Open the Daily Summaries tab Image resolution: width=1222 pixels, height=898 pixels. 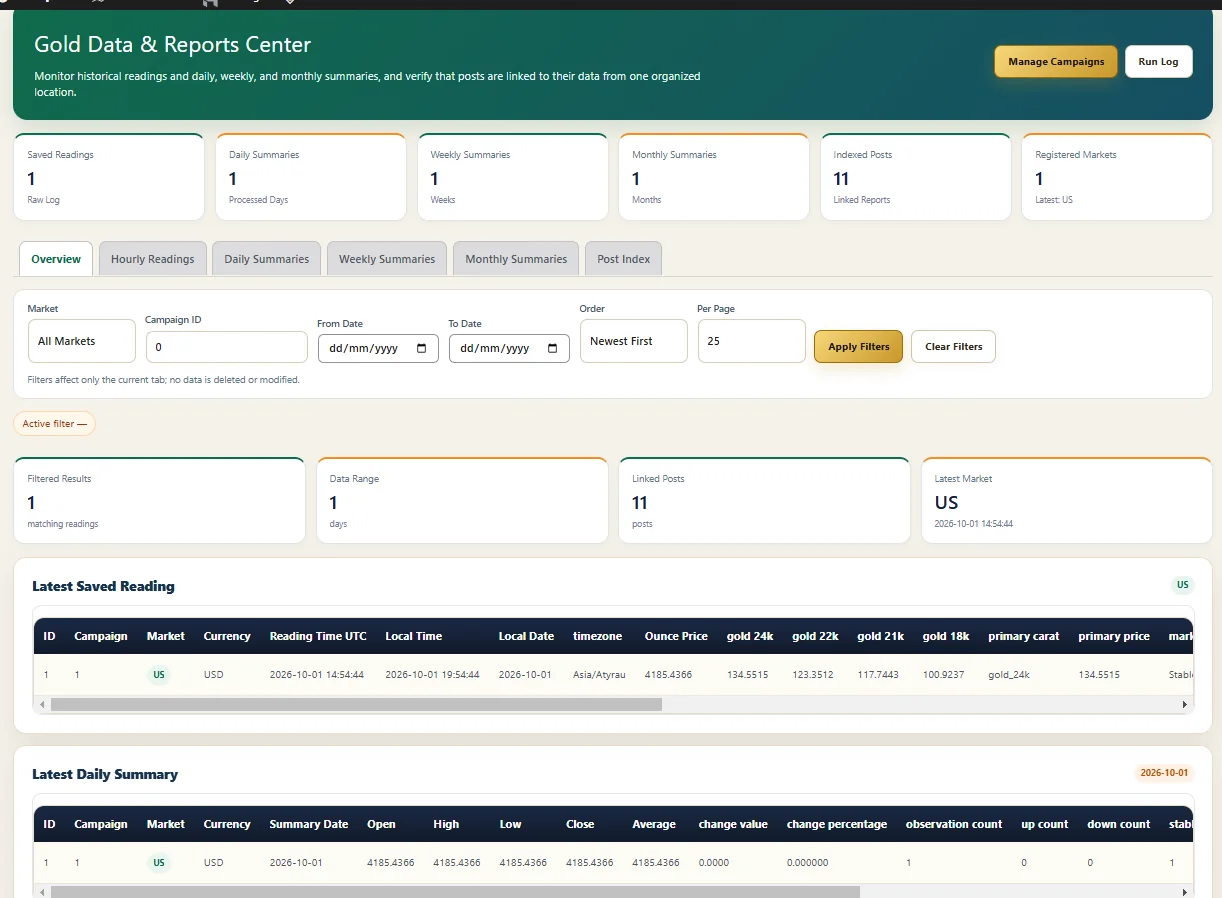click(x=267, y=259)
